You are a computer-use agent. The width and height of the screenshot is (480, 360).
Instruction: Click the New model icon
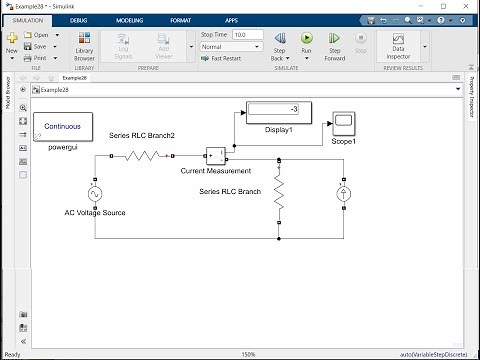(12, 38)
